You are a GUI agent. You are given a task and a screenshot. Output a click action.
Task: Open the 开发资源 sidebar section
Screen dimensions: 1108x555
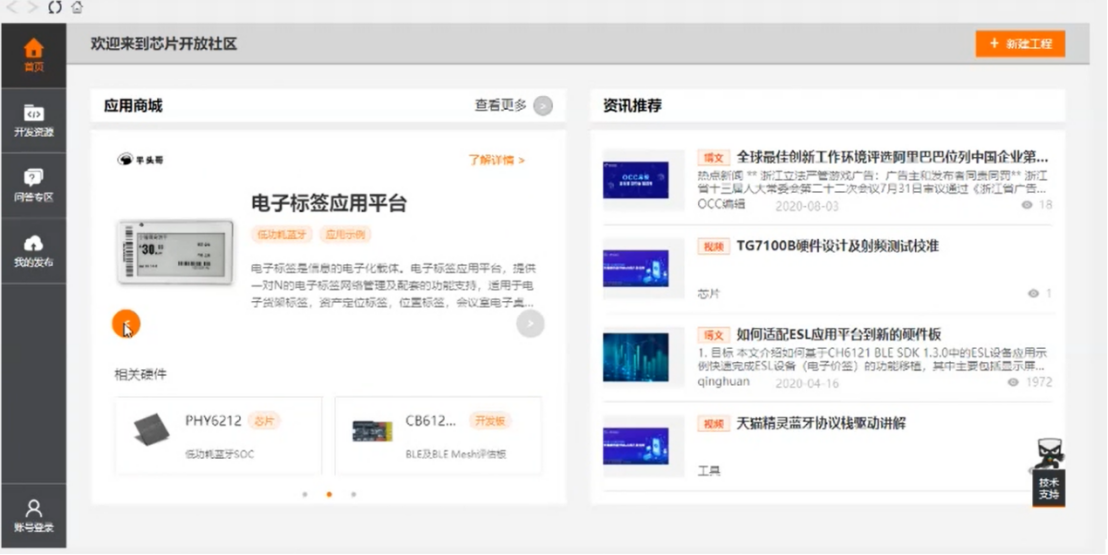point(33,120)
